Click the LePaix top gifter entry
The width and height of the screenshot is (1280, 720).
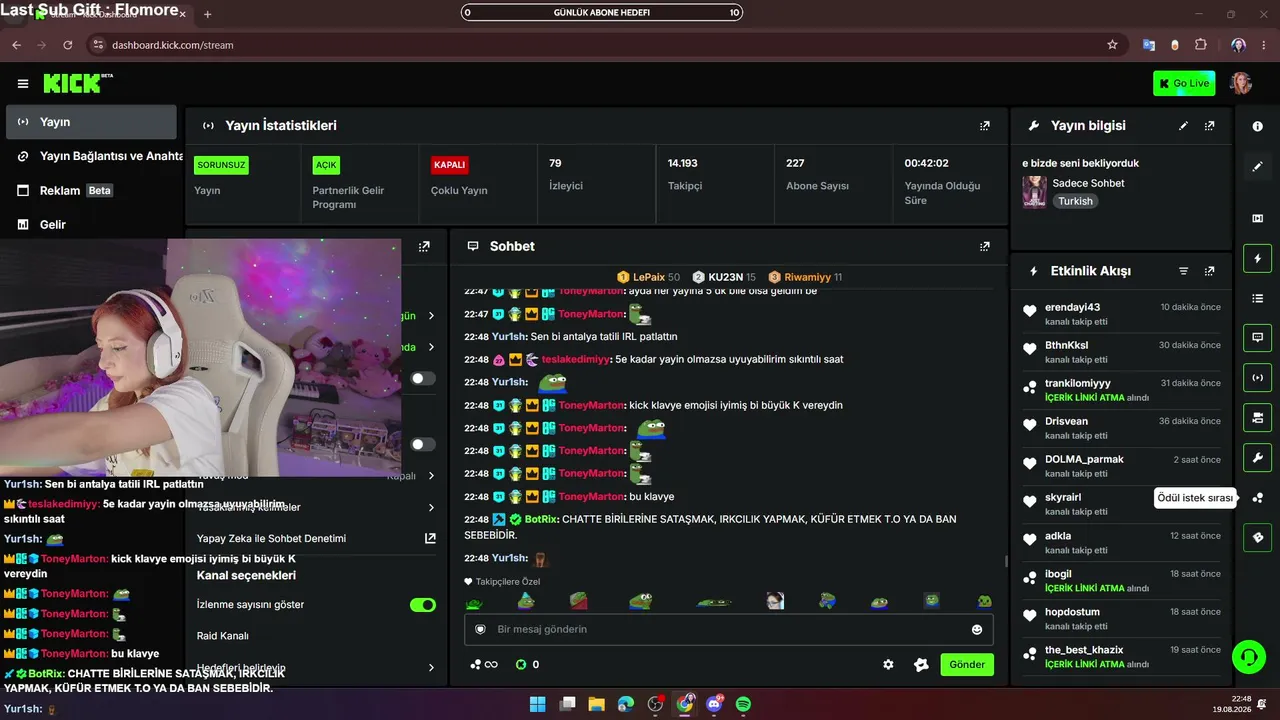647,277
